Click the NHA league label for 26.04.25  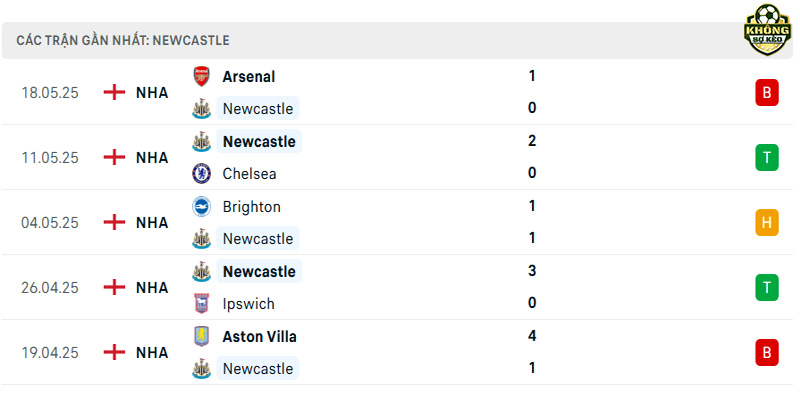pos(152,288)
